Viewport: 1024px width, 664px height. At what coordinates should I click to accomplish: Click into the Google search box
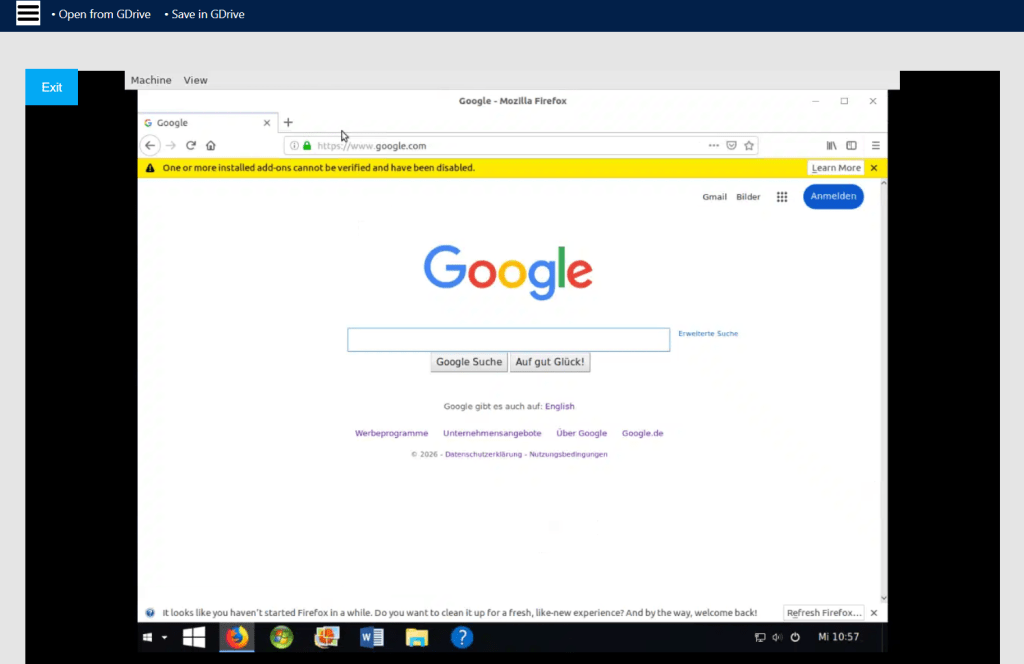(x=509, y=340)
